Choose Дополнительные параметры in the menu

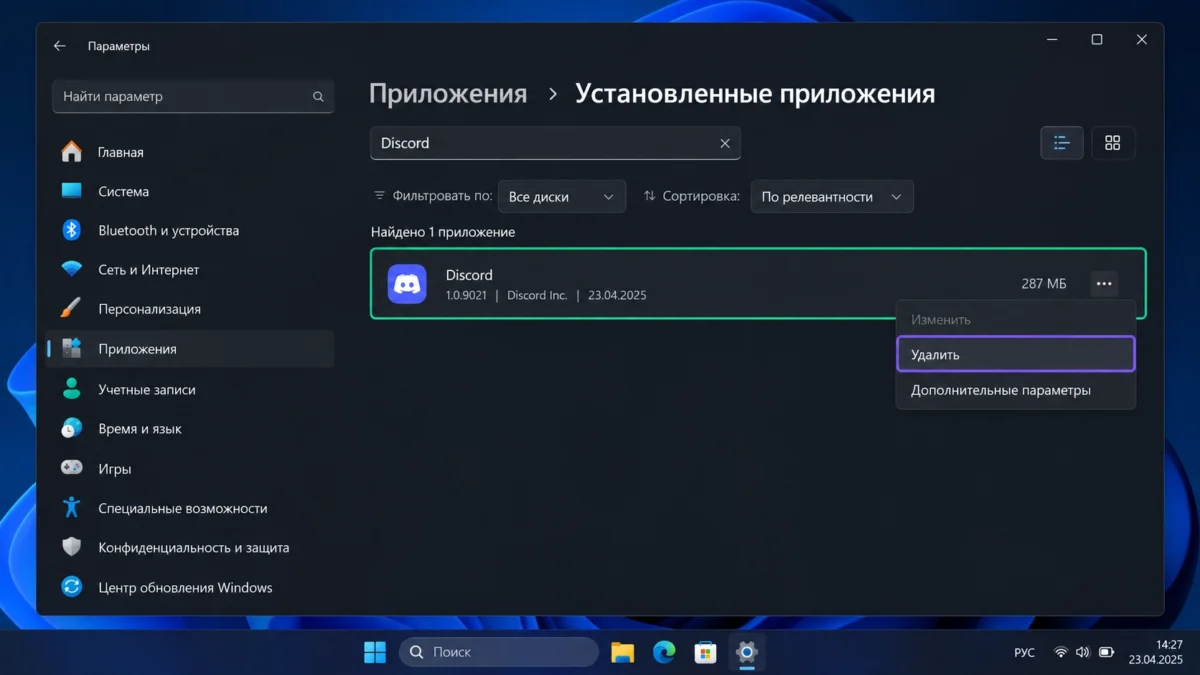1016,390
